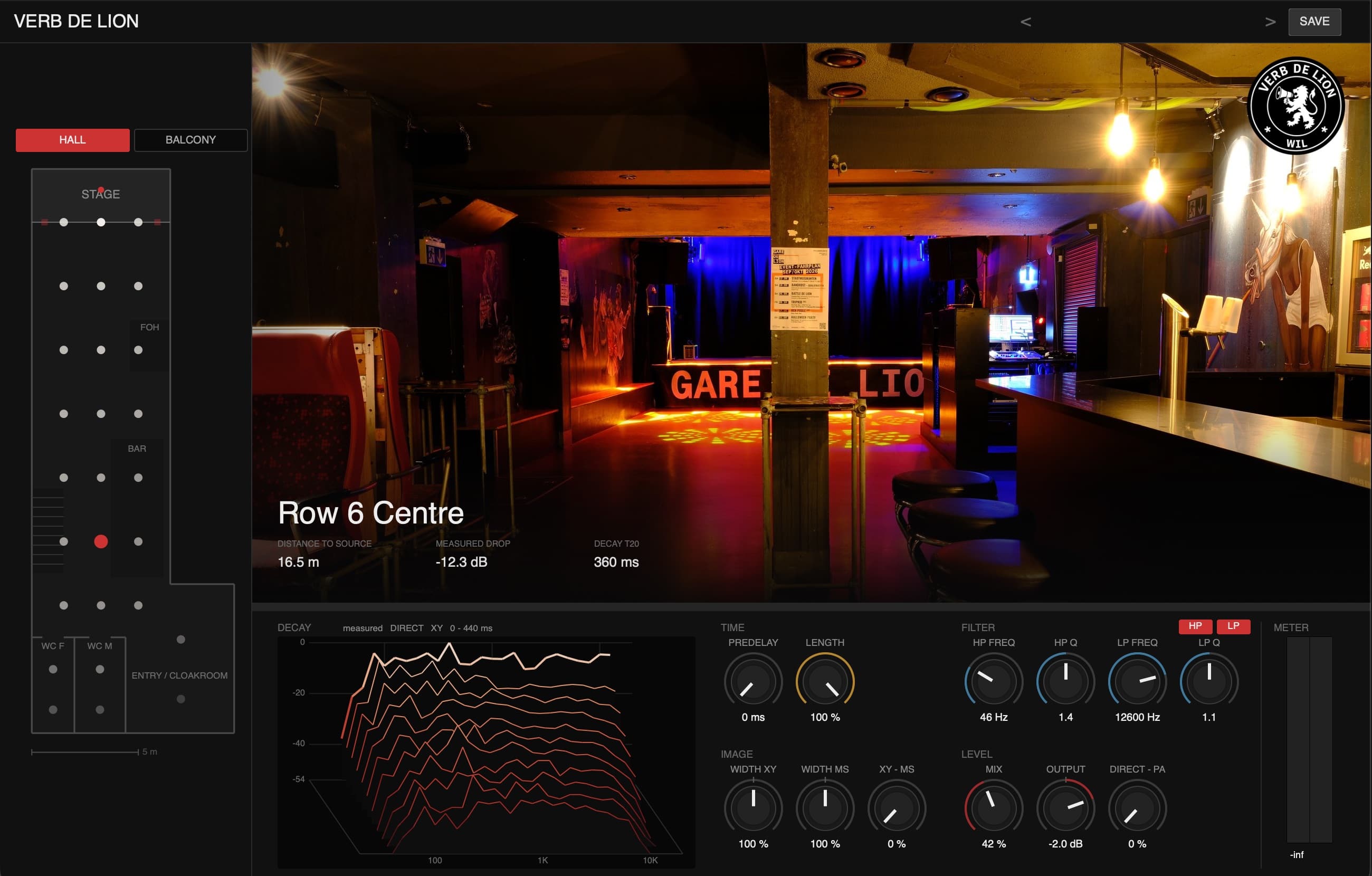
Task: Click the '12600 Hz' LP frequency value
Action: 1137,718
